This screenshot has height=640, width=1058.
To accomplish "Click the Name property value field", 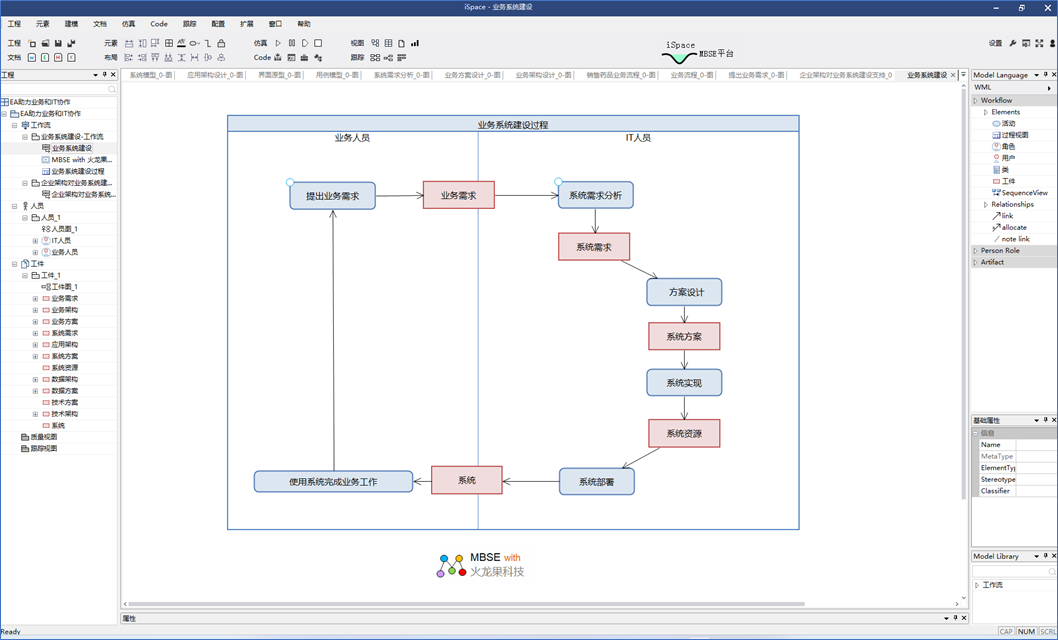I will click(1036, 445).
